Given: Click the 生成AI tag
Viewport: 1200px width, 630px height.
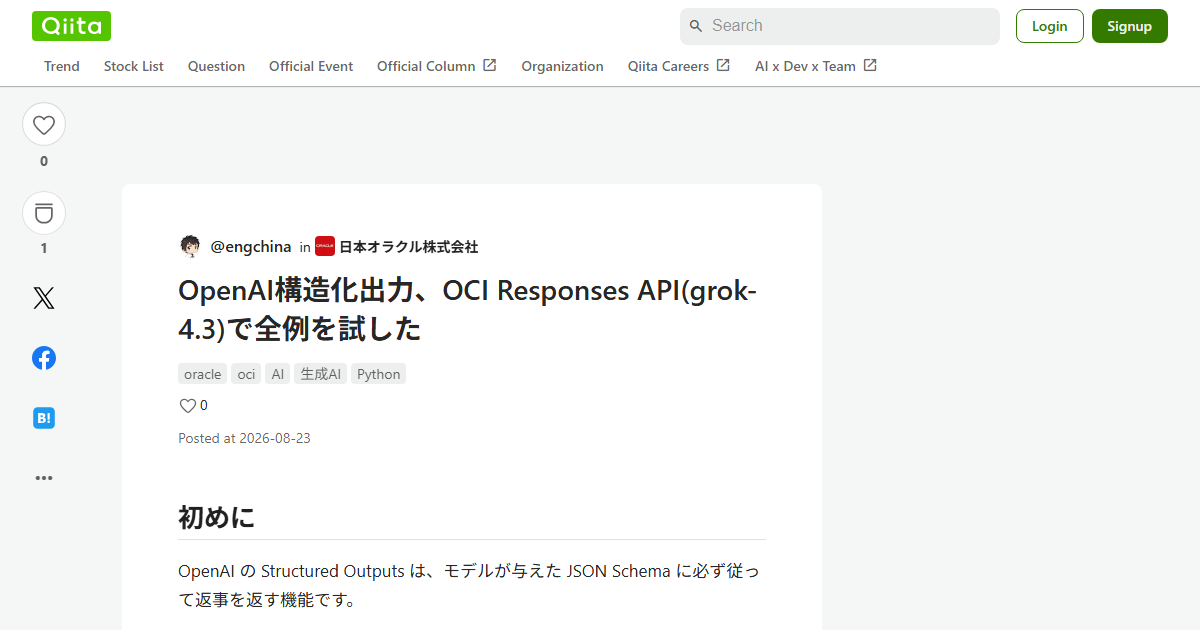Looking at the screenshot, I should (321, 374).
